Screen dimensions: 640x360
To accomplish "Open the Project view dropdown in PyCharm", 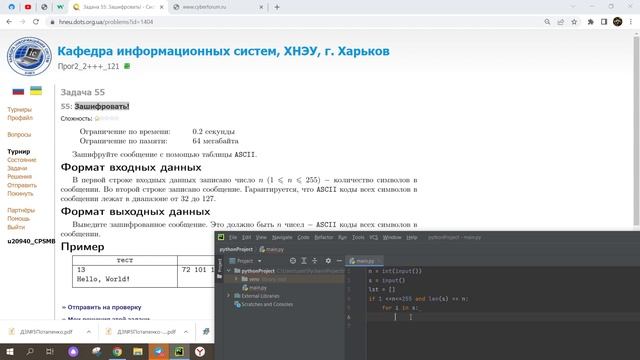I will pos(245,261).
